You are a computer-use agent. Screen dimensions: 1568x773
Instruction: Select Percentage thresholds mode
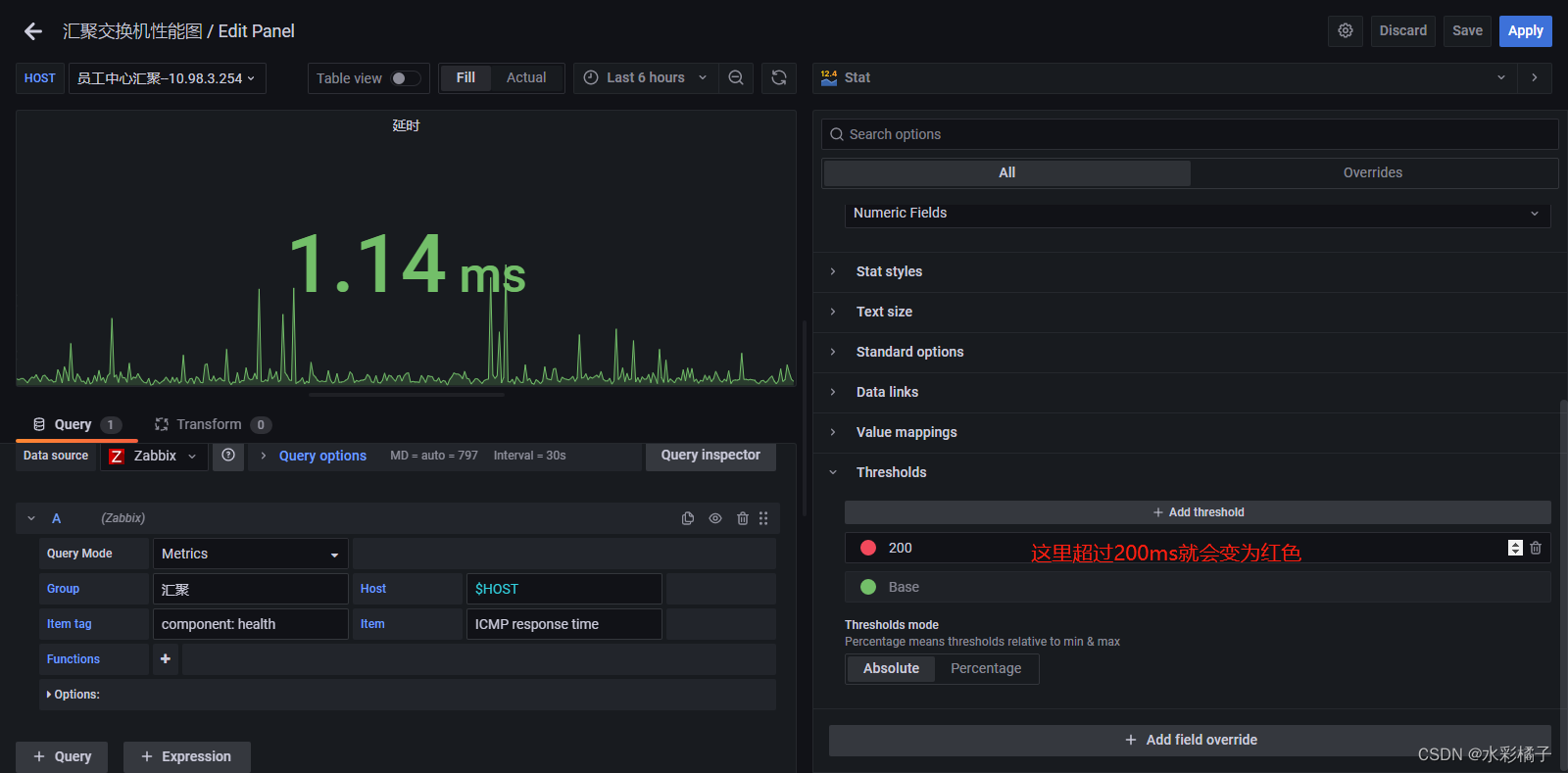click(x=986, y=668)
